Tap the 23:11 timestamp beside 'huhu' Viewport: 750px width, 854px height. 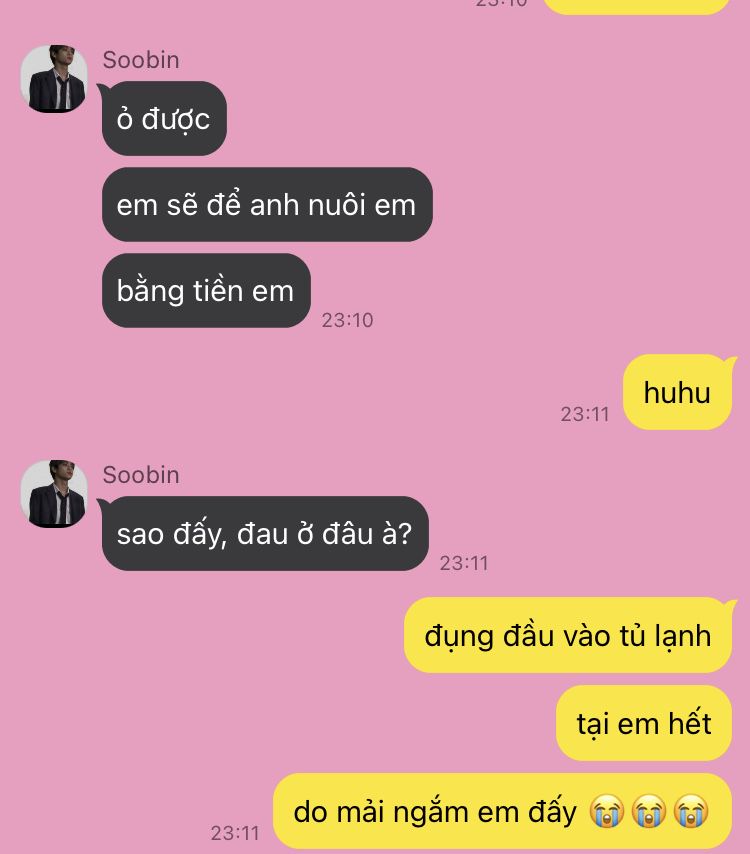tap(585, 414)
